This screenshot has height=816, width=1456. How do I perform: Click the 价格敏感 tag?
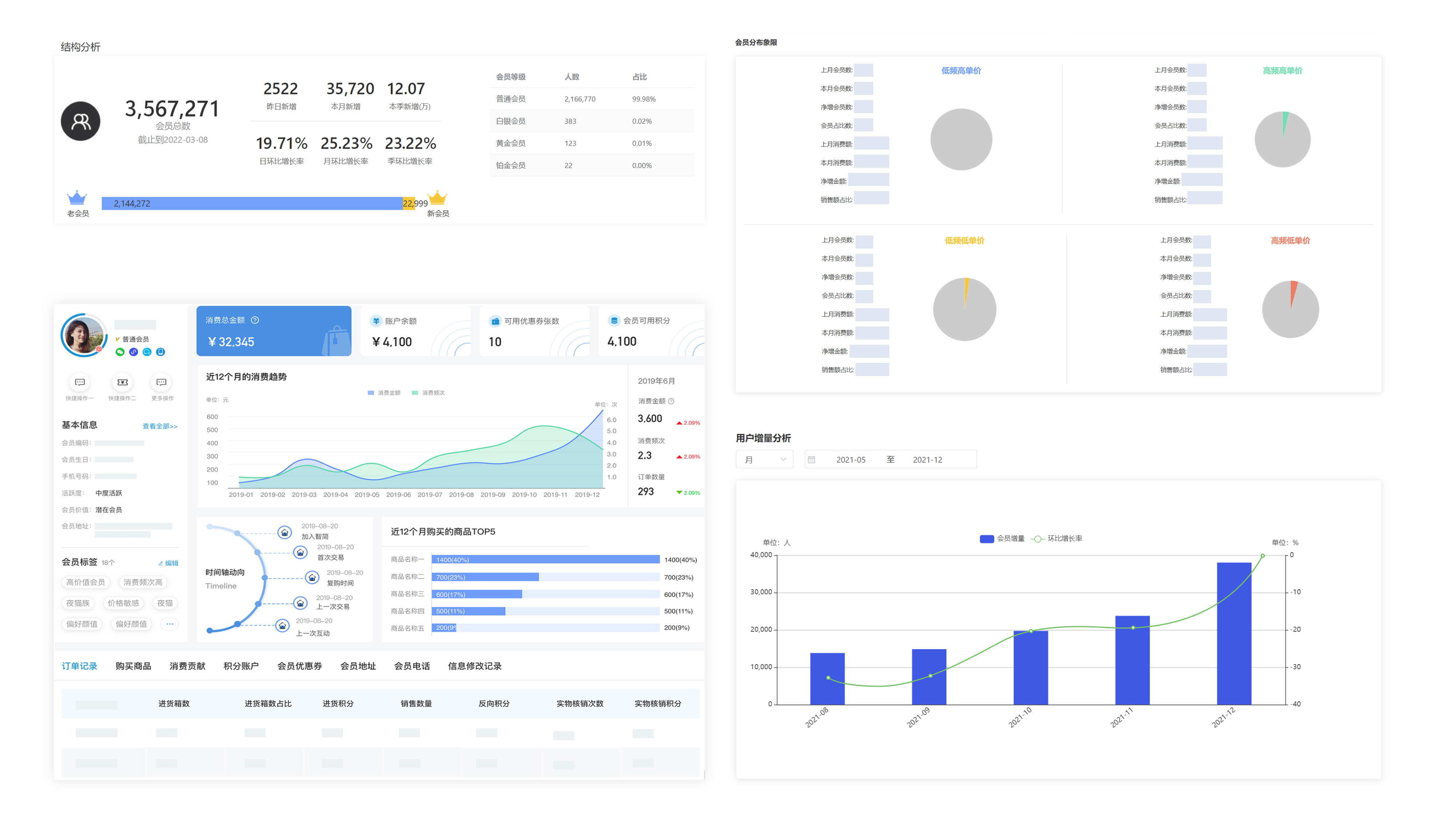point(123,603)
